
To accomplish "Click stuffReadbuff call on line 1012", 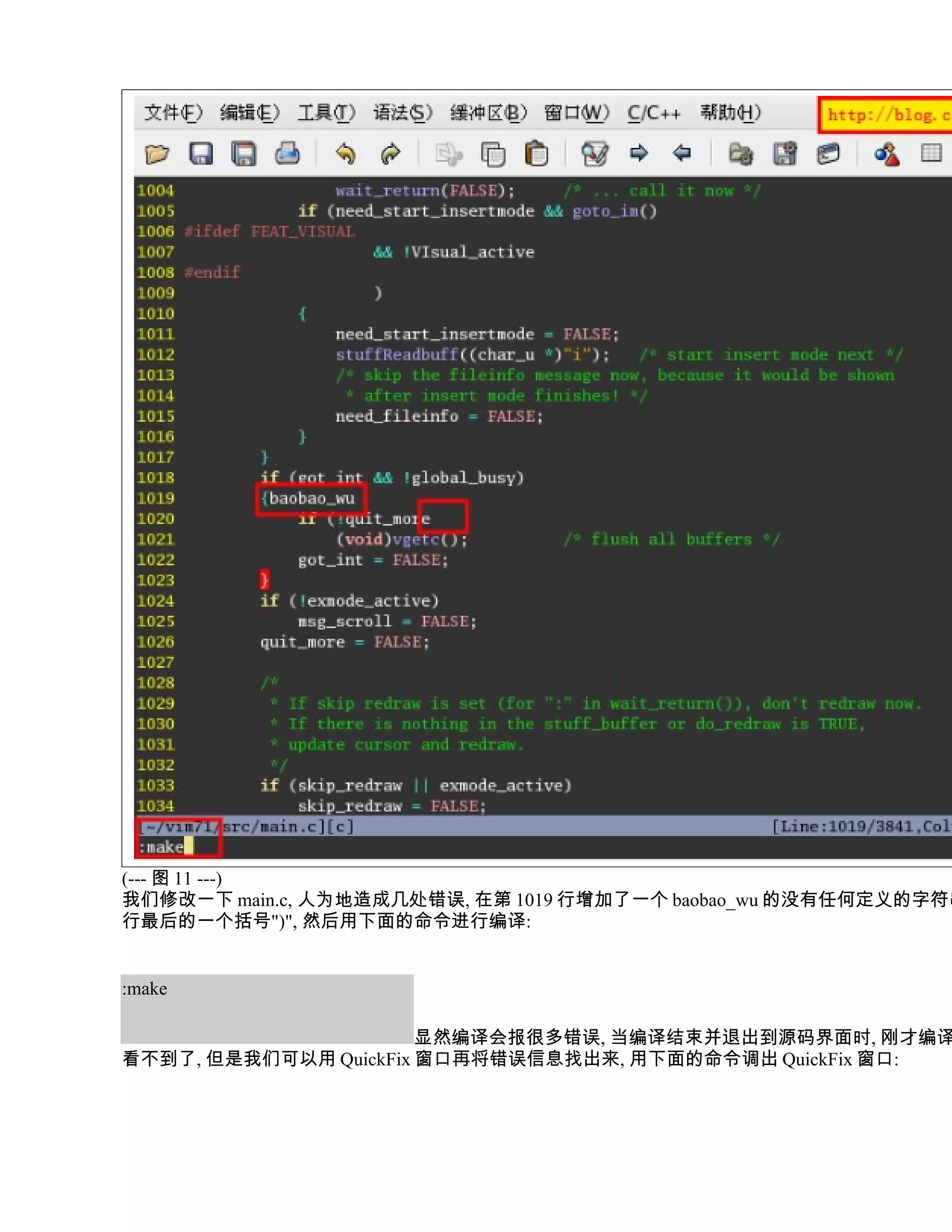I will point(473,355).
